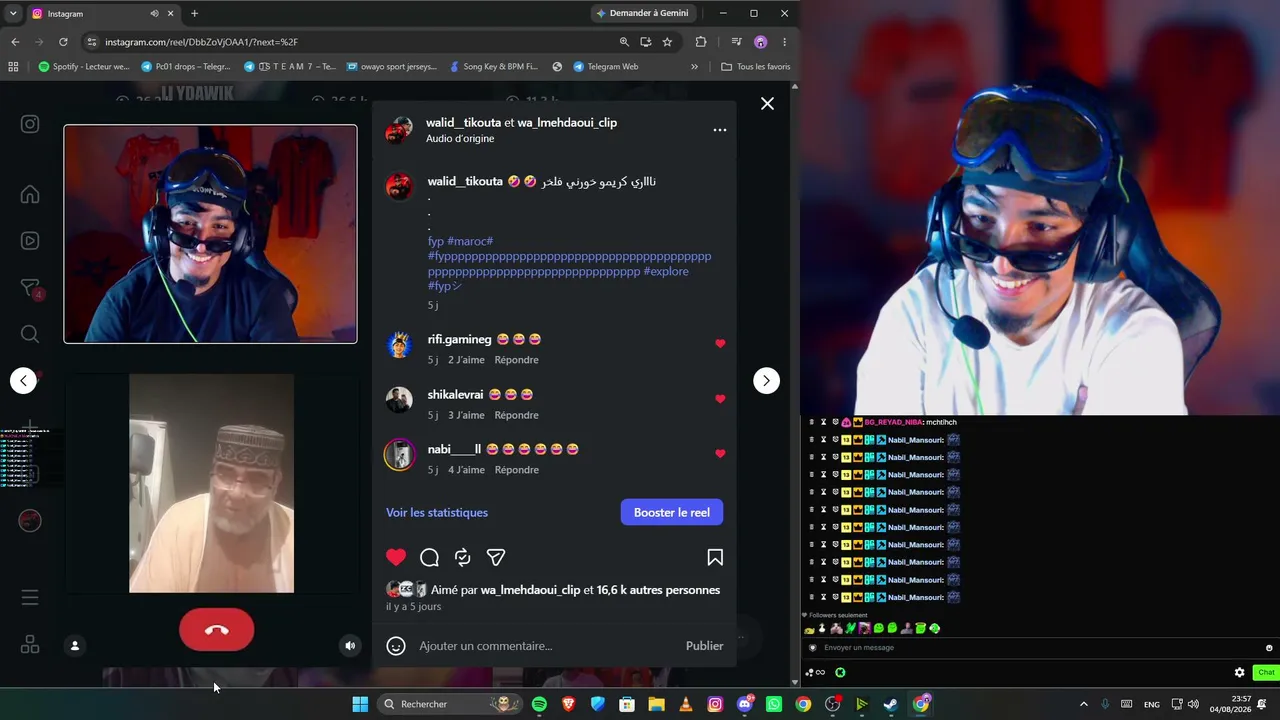Click the Instagram logo in sidebar
This screenshot has width=1280, height=720.
coord(30,124)
